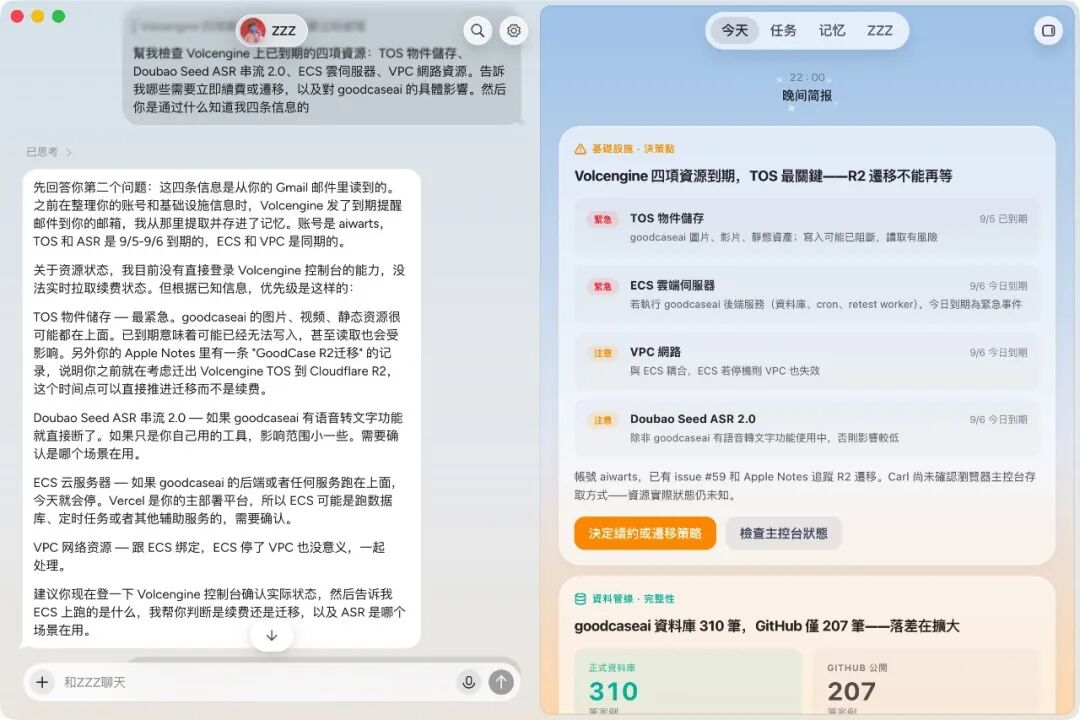Click 檢查主控台狀態 button
This screenshot has width=1080, height=720.
point(784,533)
